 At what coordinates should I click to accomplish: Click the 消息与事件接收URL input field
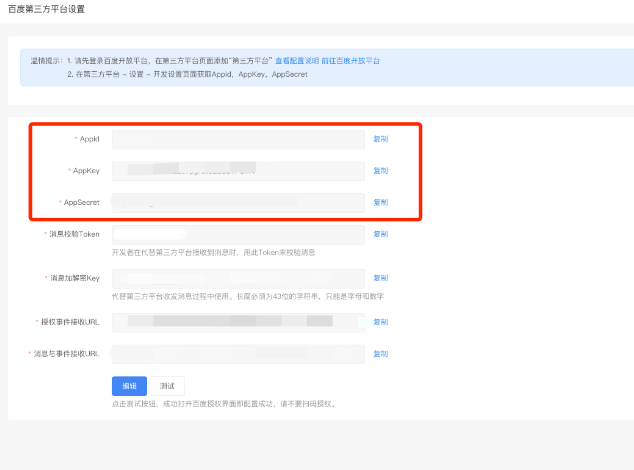tap(238, 354)
